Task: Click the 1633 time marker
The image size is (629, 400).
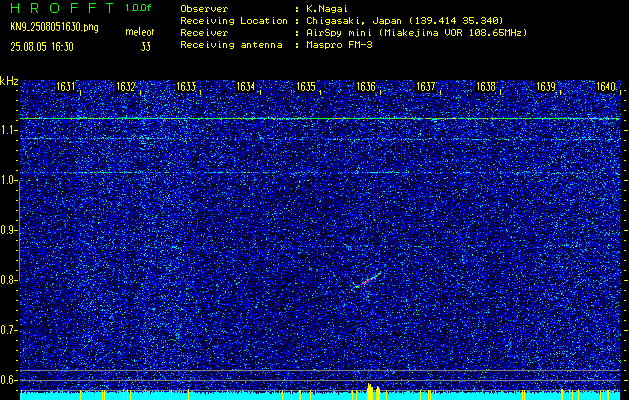Action: point(186,87)
